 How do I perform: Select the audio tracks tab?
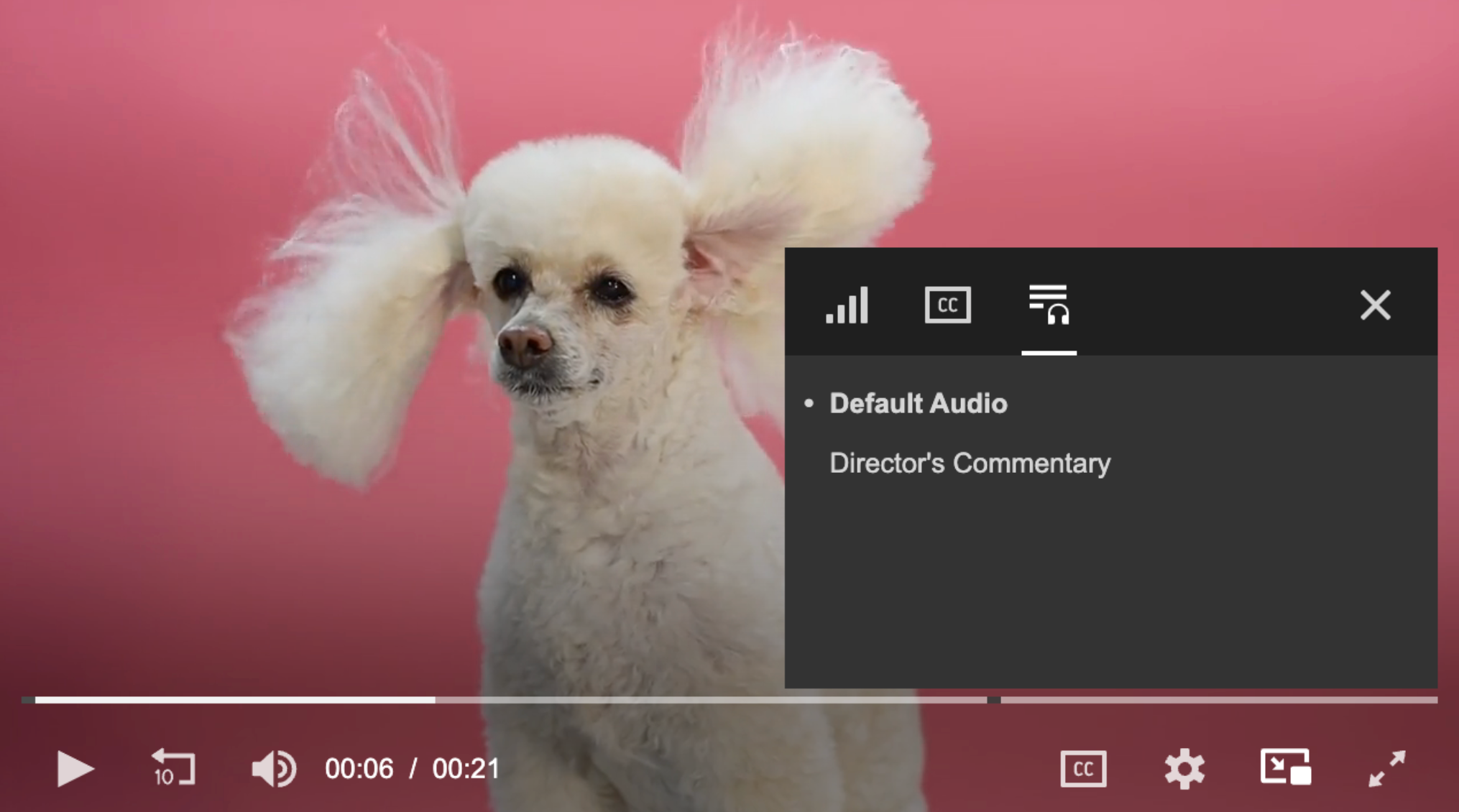click(x=1049, y=305)
